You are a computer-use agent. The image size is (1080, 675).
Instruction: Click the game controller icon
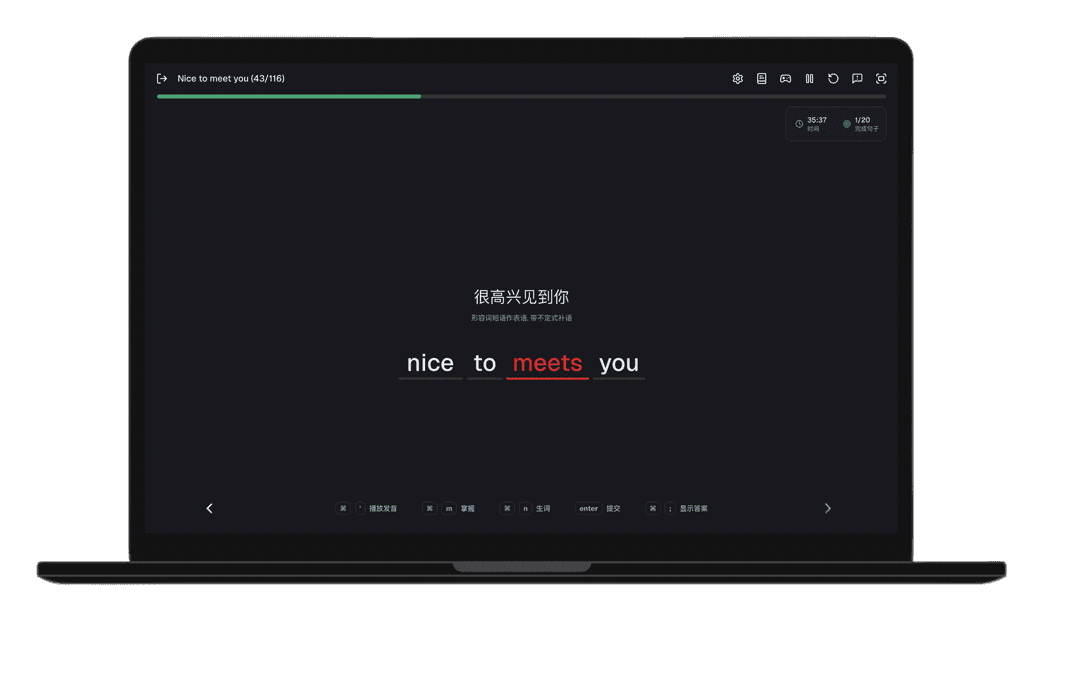click(x=785, y=79)
